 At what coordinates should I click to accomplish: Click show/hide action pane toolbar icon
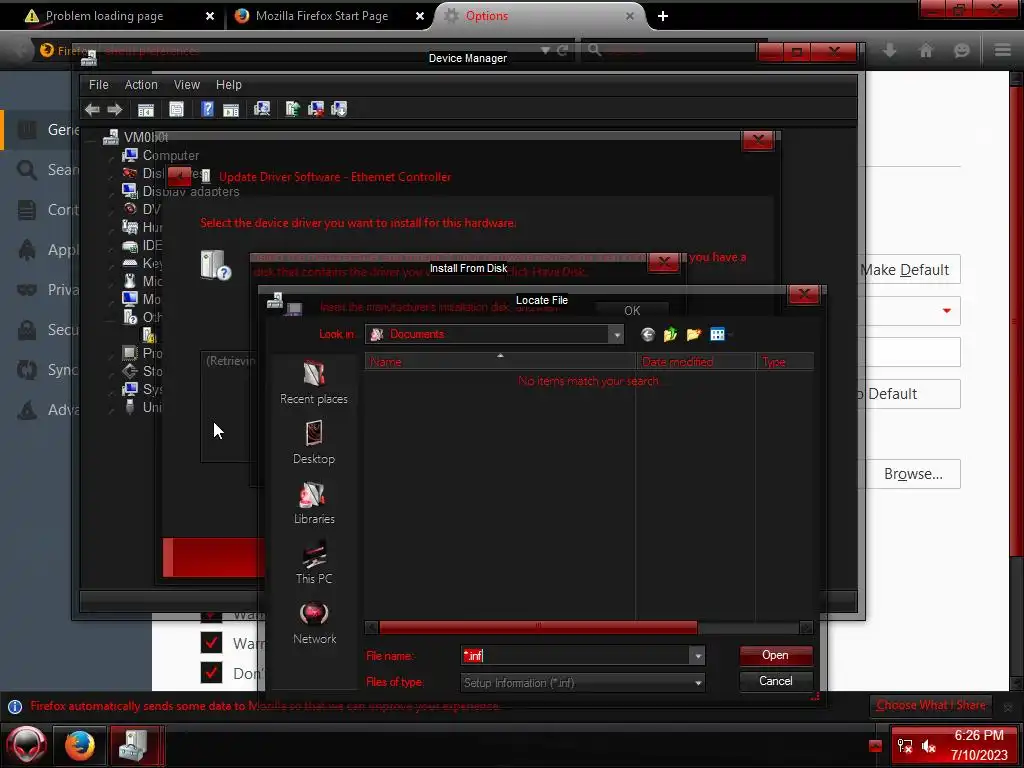[x=231, y=110]
